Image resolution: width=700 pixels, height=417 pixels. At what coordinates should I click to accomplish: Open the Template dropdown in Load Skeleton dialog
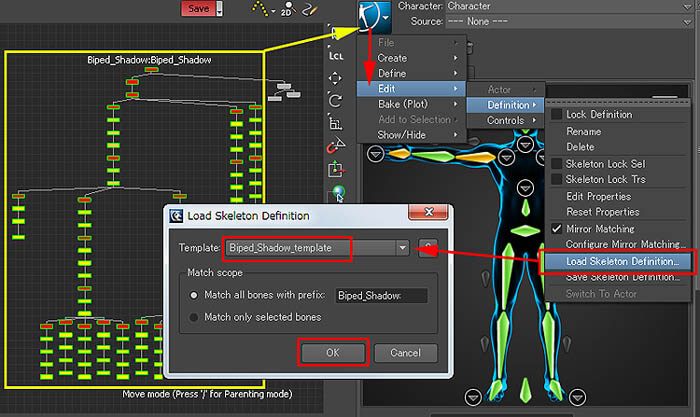click(x=402, y=247)
